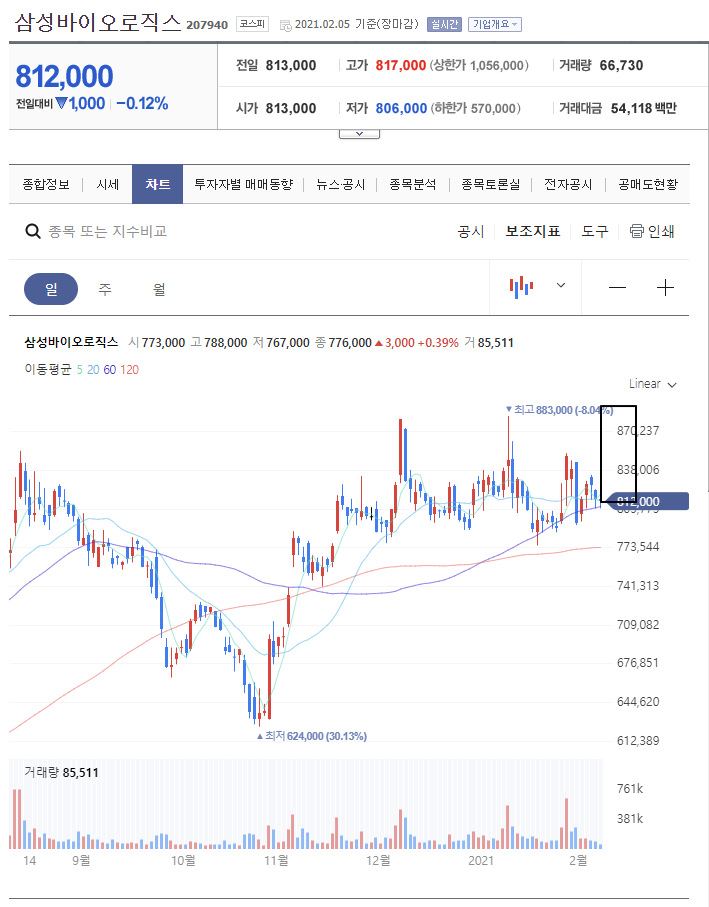Expand the chart type chevron arrow
This screenshot has height=907, width=709.
pyautogui.click(x=560, y=285)
